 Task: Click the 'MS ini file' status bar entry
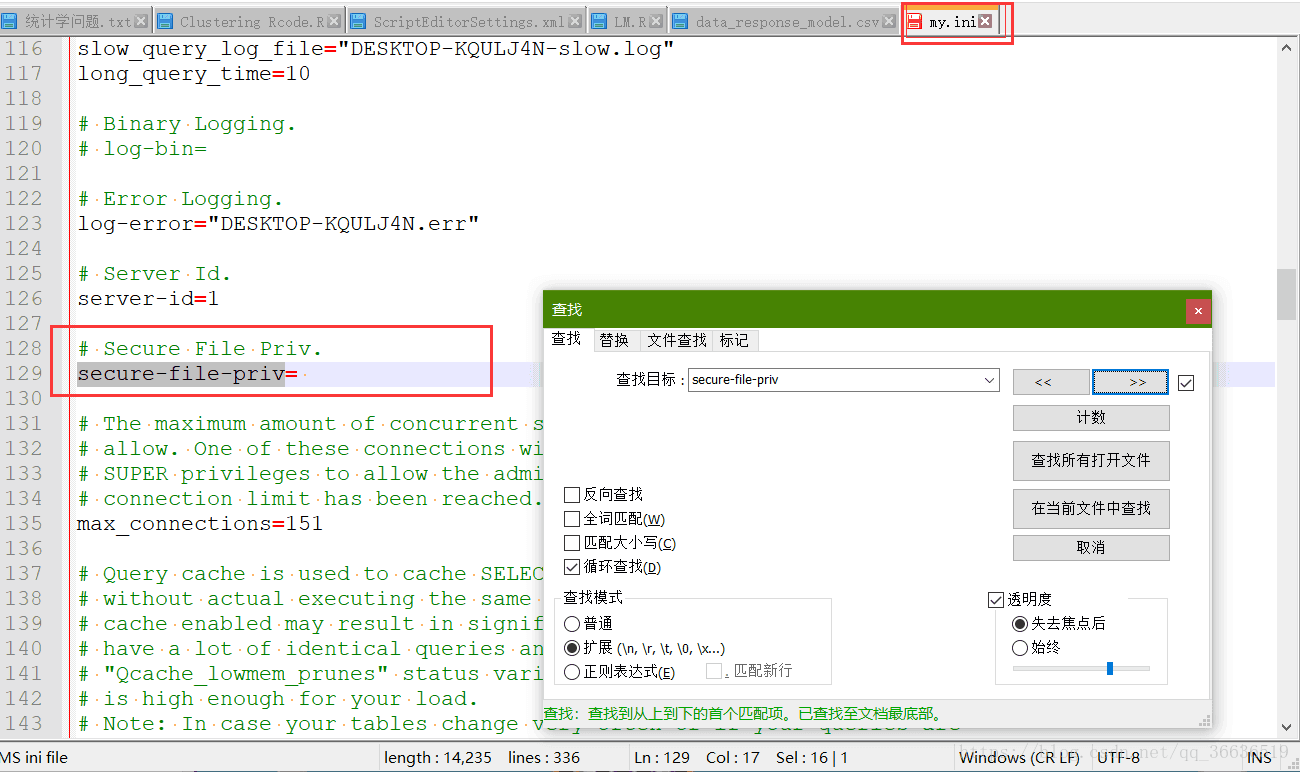point(34,757)
